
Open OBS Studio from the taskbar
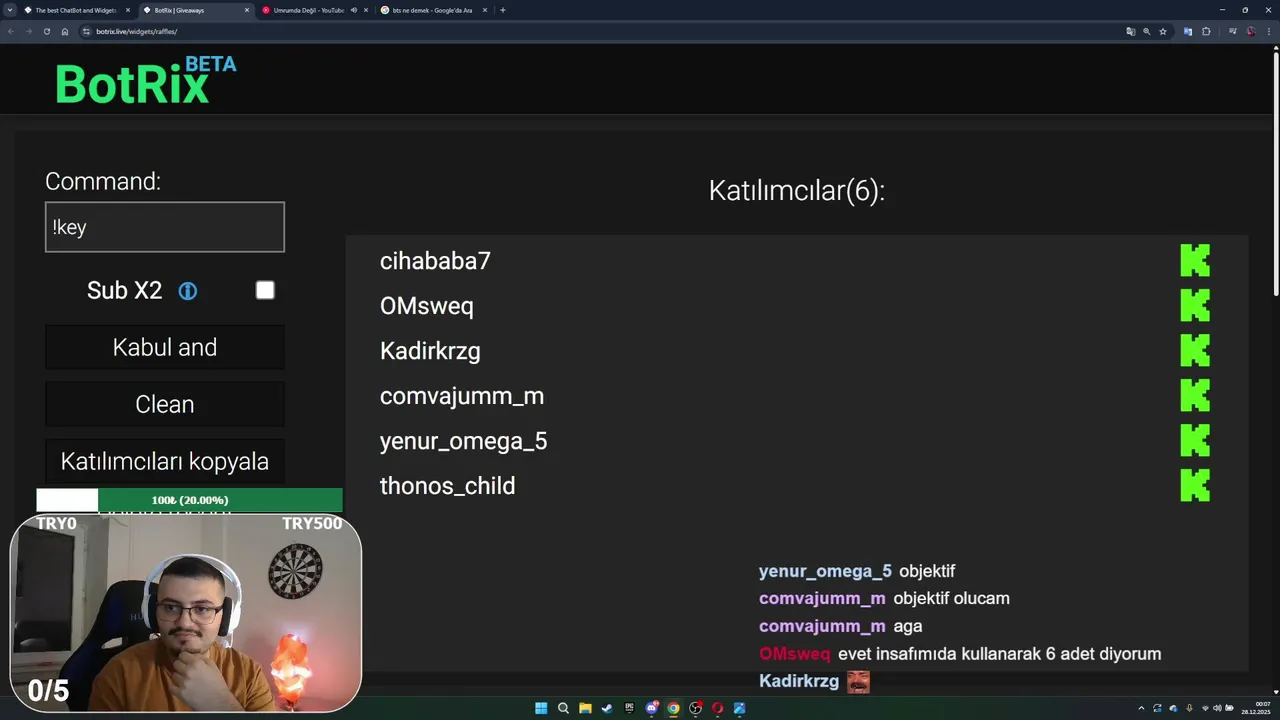click(x=696, y=708)
